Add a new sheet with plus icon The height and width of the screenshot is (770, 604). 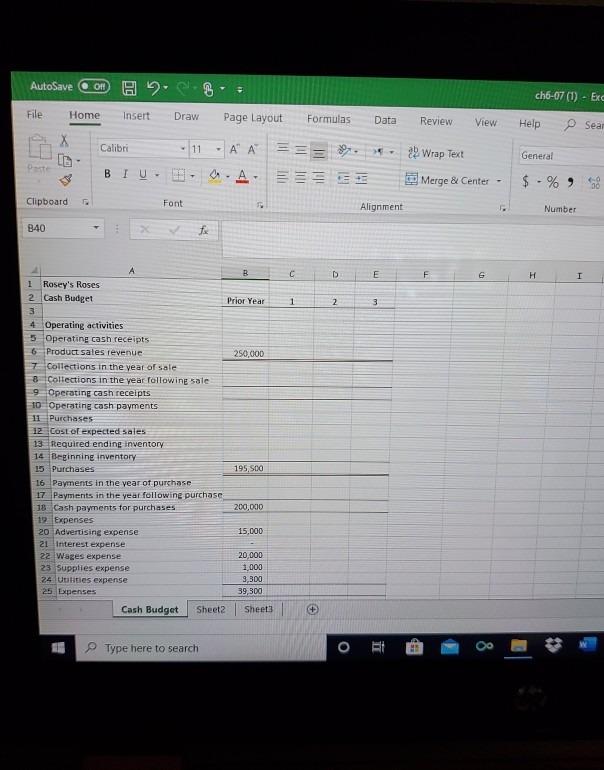[312, 609]
